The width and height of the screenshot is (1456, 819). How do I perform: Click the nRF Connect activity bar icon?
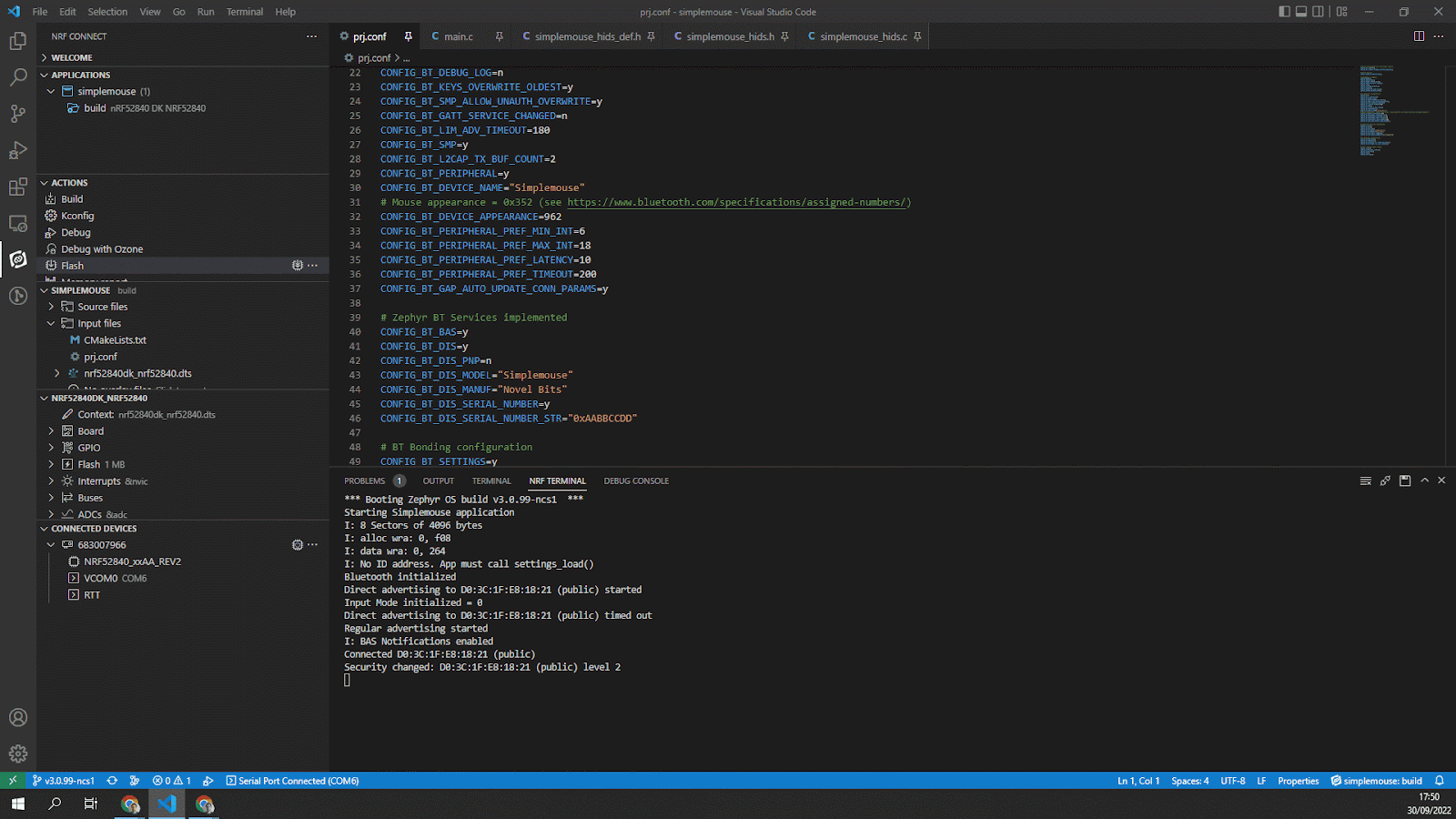(x=18, y=259)
